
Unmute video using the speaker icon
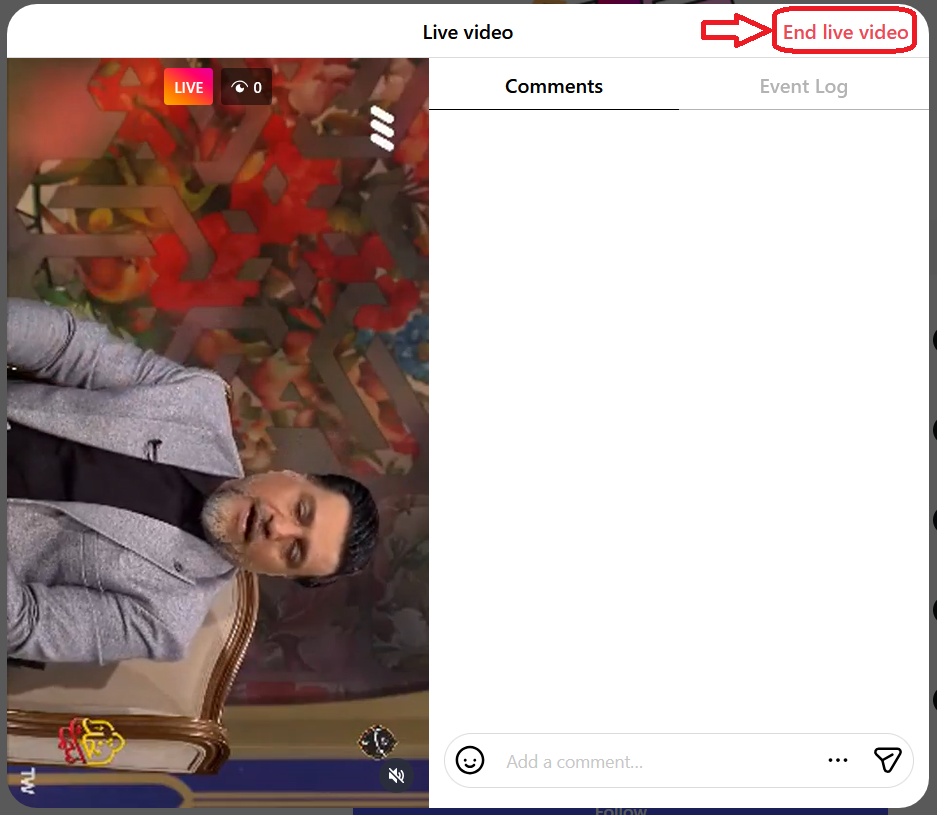[396, 776]
